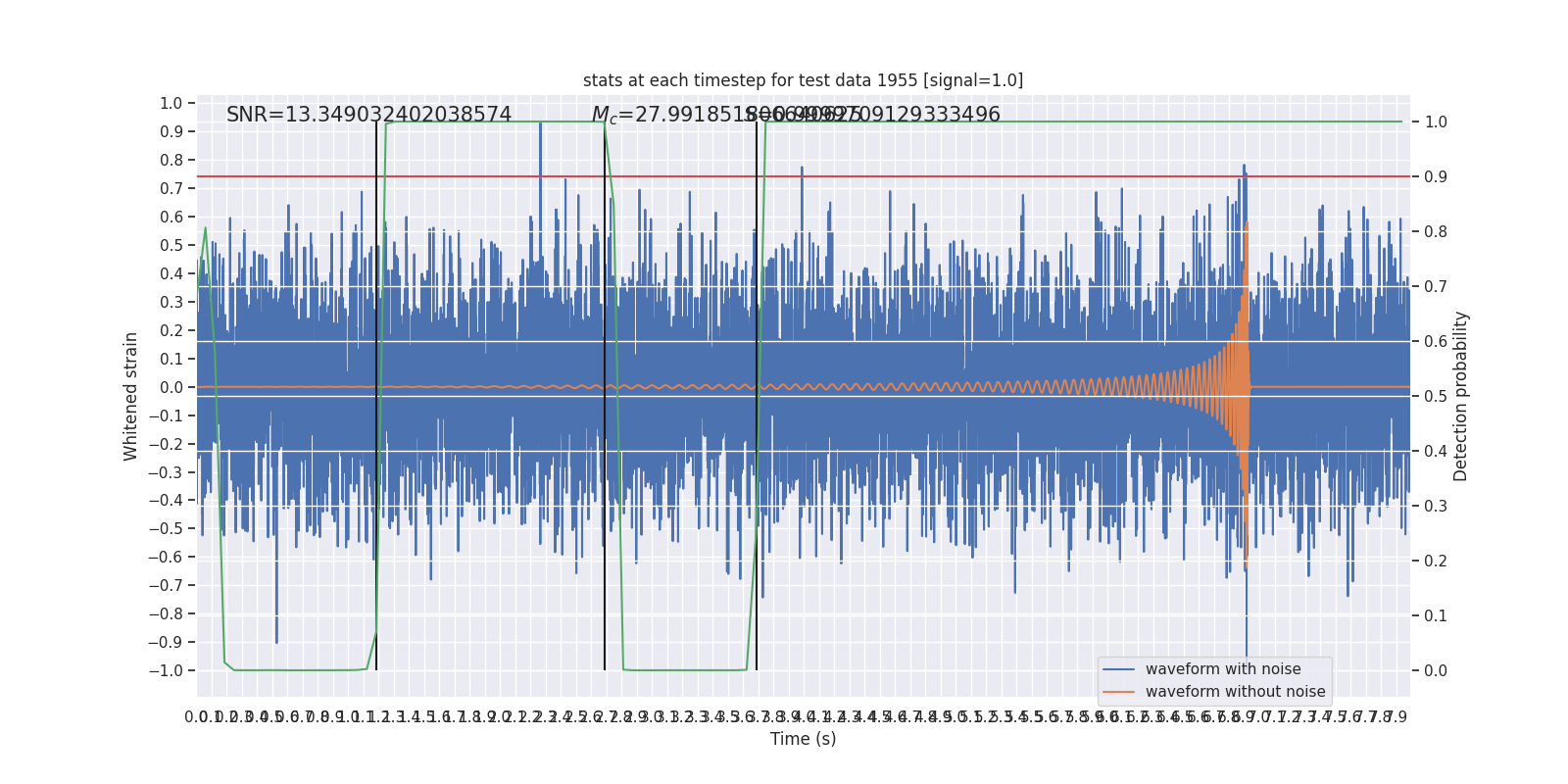Click the 0.2 tick on the Whitened strain axis

[171, 330]
